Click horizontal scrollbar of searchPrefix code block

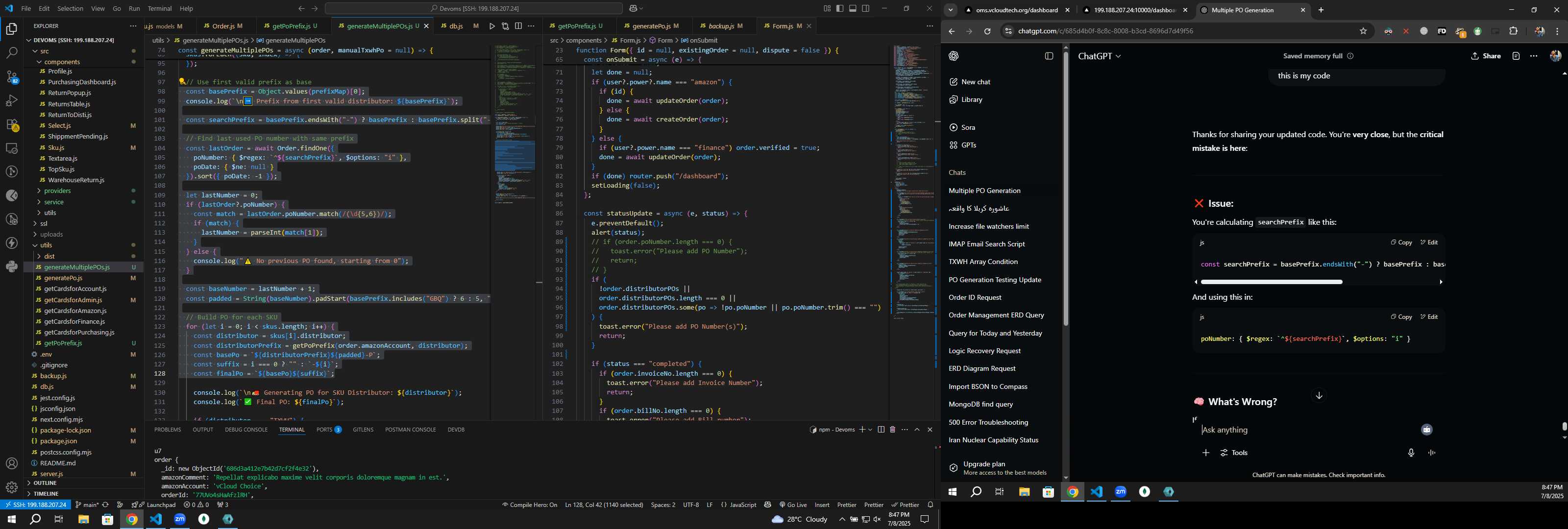(1271, 282)
